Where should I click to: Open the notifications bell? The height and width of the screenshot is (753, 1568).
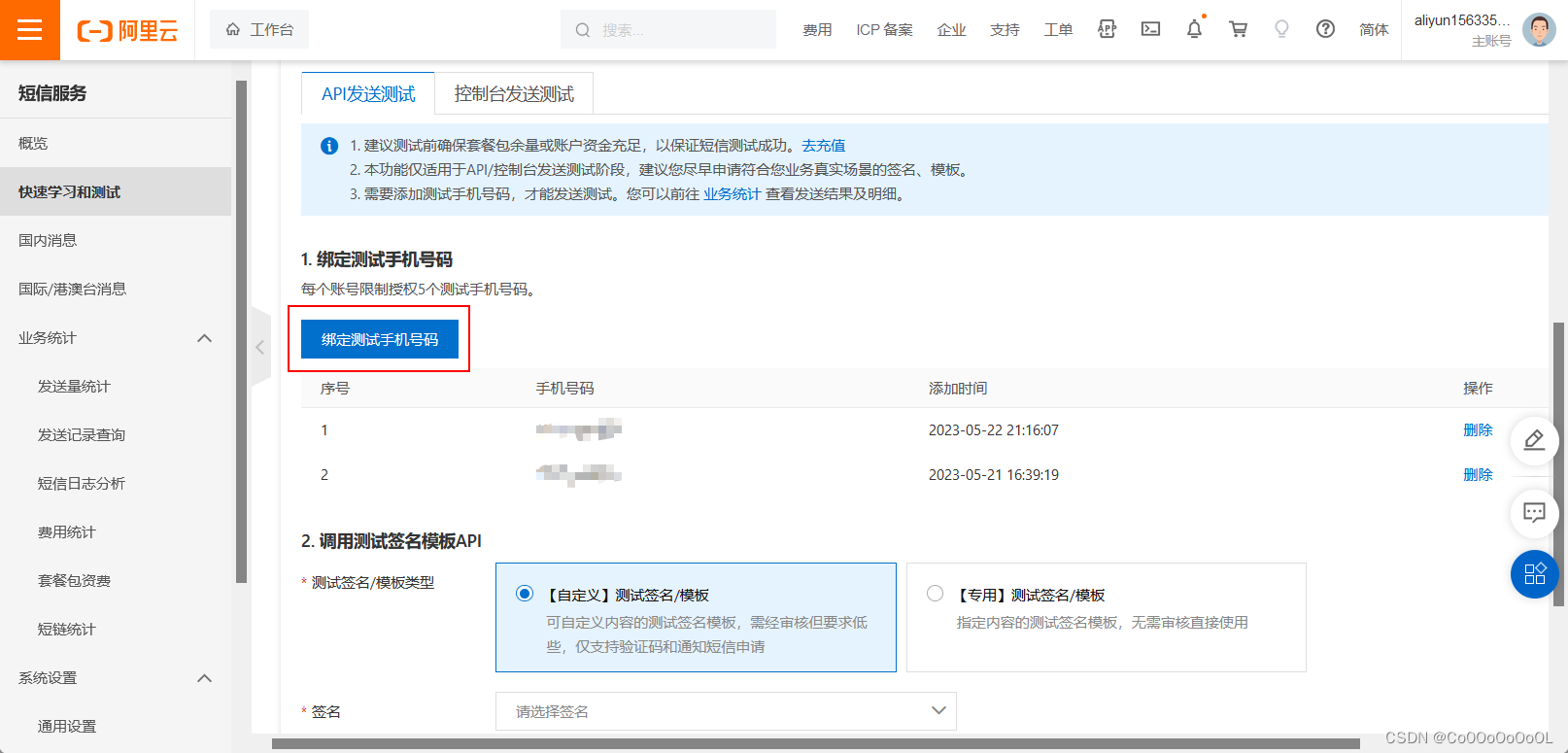(1194, 29)
